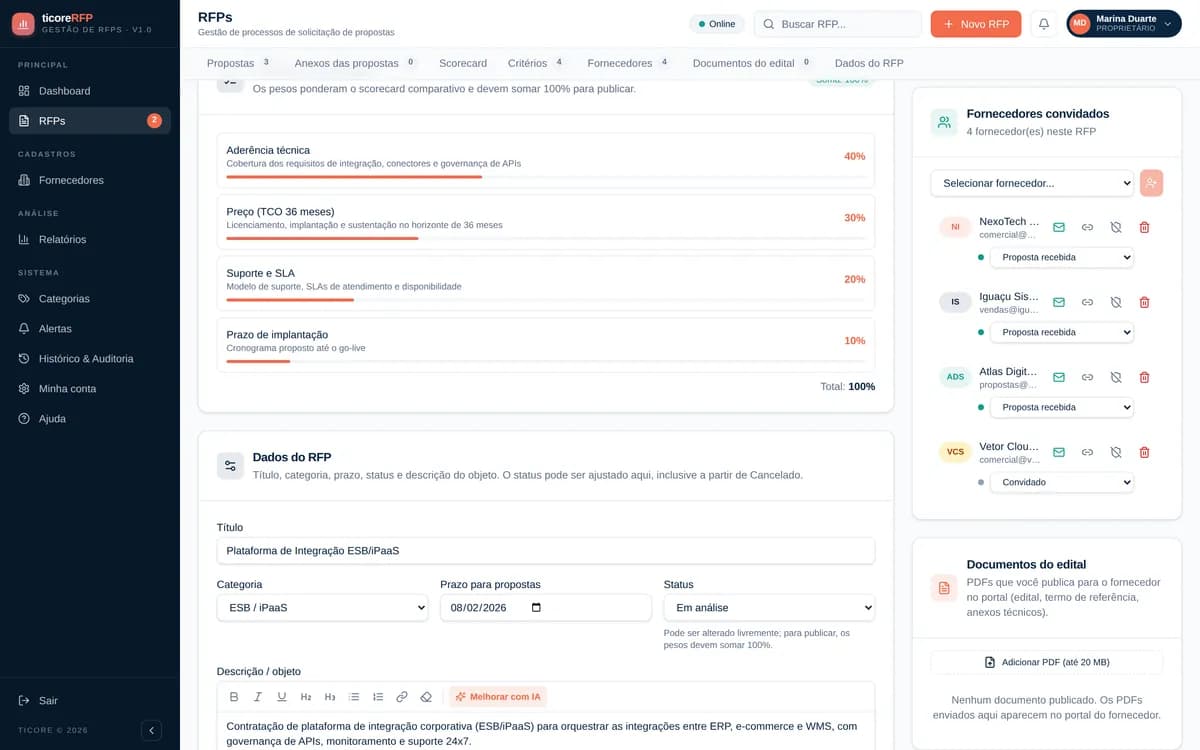This screenshot has height=750, width=1200.
Task: Delete Atlas Digit from suppliers
Action: [1144, 377]
